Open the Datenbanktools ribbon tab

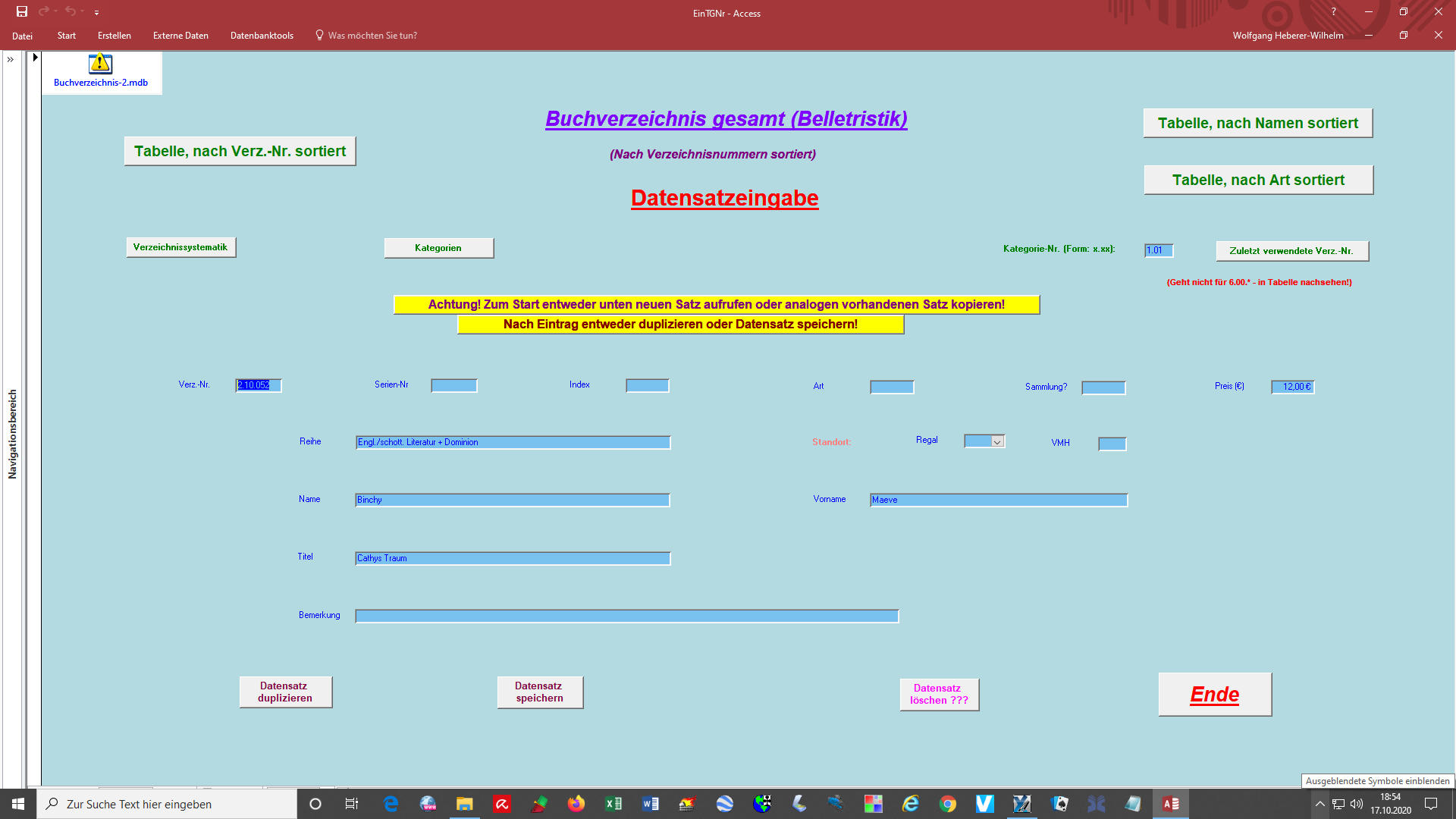tap(262, 36)
